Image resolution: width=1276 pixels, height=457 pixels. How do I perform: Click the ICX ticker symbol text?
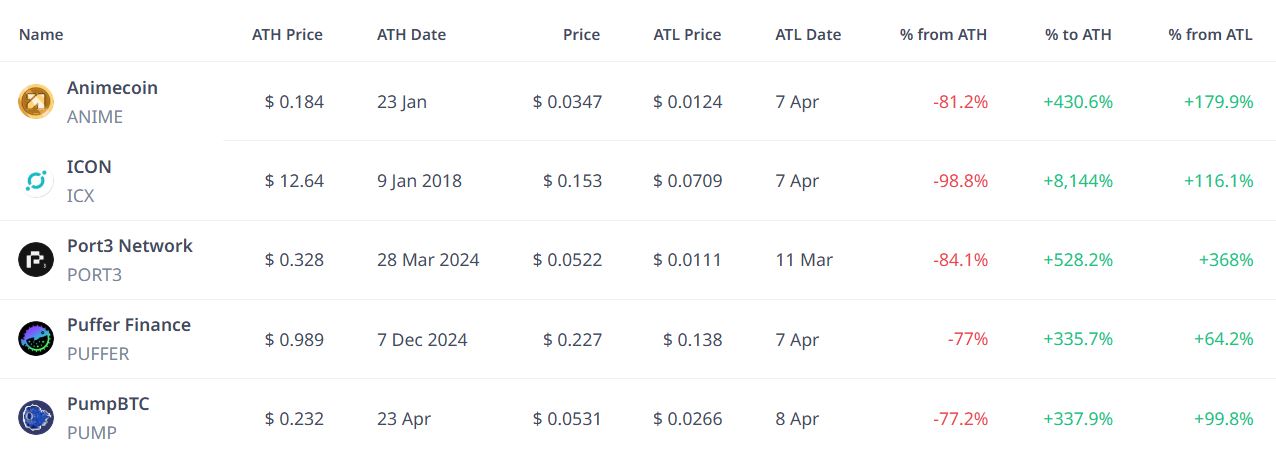click(81, 196)
